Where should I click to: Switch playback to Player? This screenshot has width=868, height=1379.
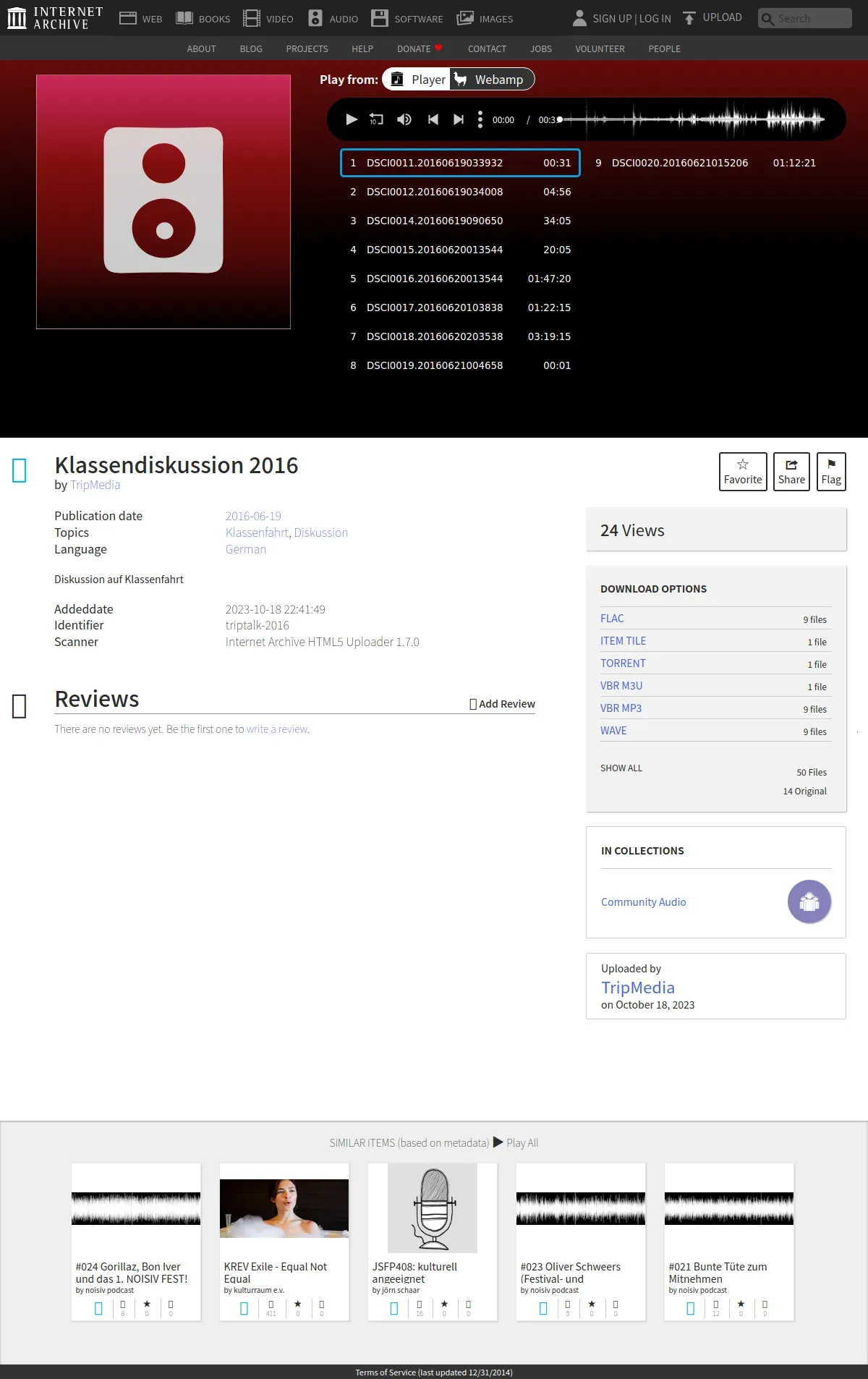(x=418, y=80)
